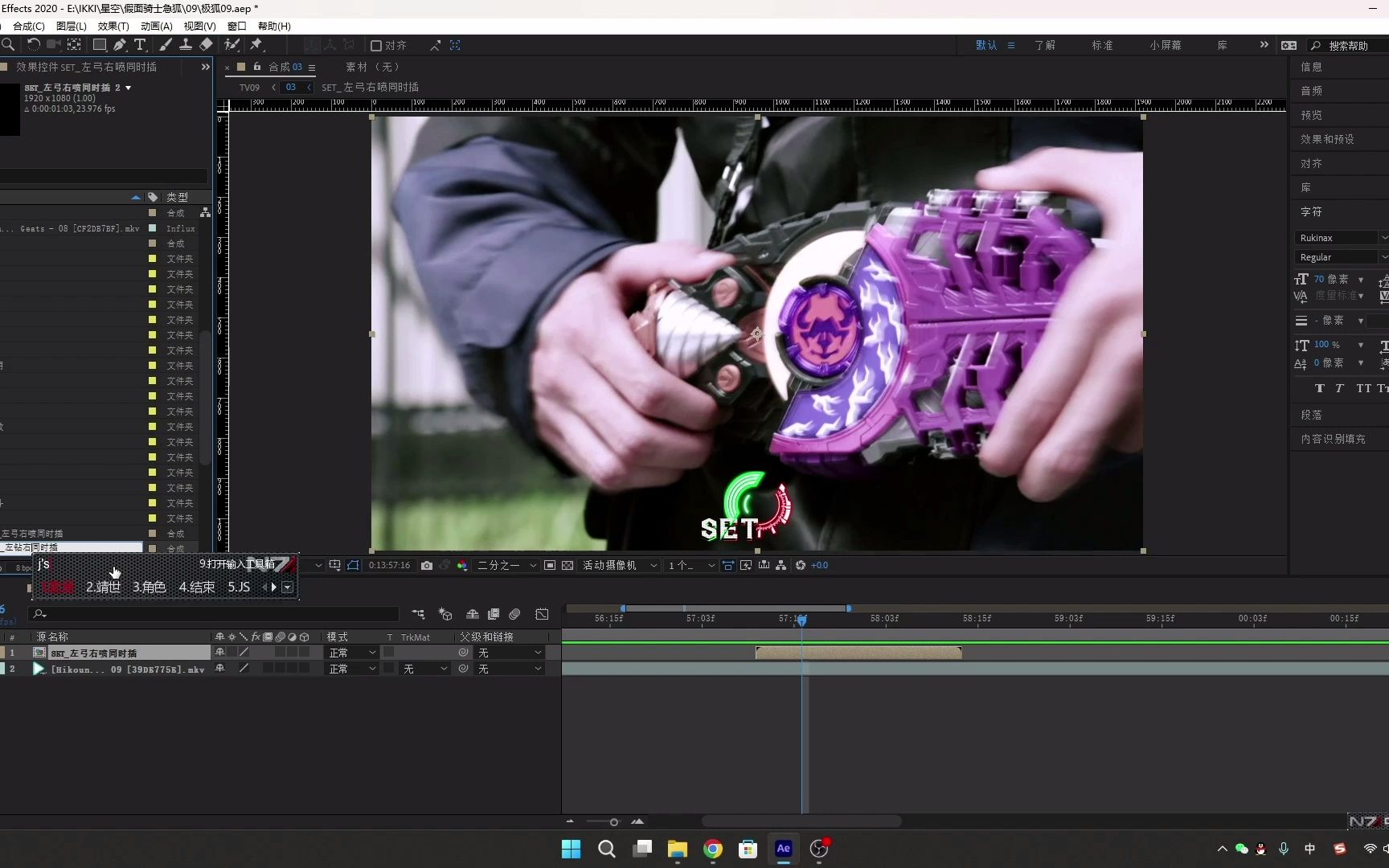Open the graph editor icon
The image size is (1389, 868).
pyautogui.click(x=543, y=614)
